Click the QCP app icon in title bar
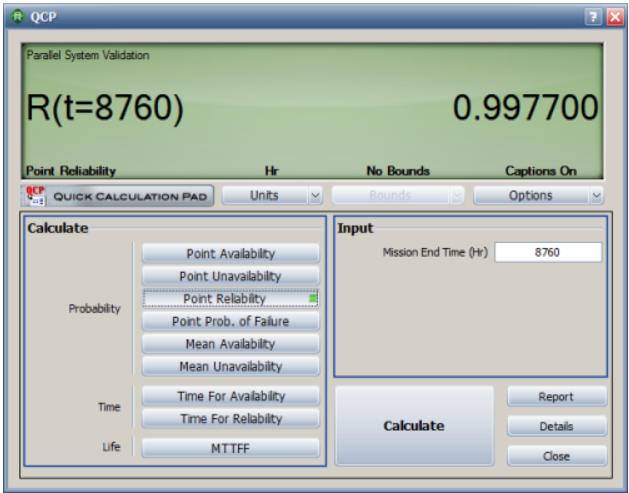The width and height of the screenshot is (629, 493). [x=18, y=16]
